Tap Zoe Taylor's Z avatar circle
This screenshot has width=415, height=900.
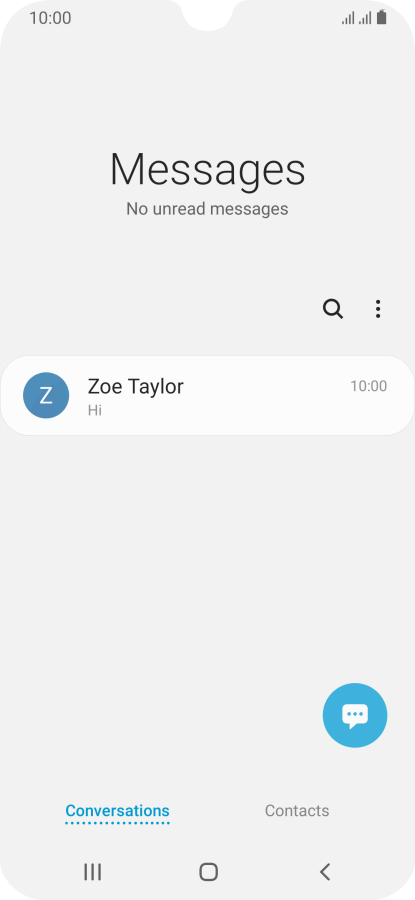pyautogui.click(x=46, y=395)
